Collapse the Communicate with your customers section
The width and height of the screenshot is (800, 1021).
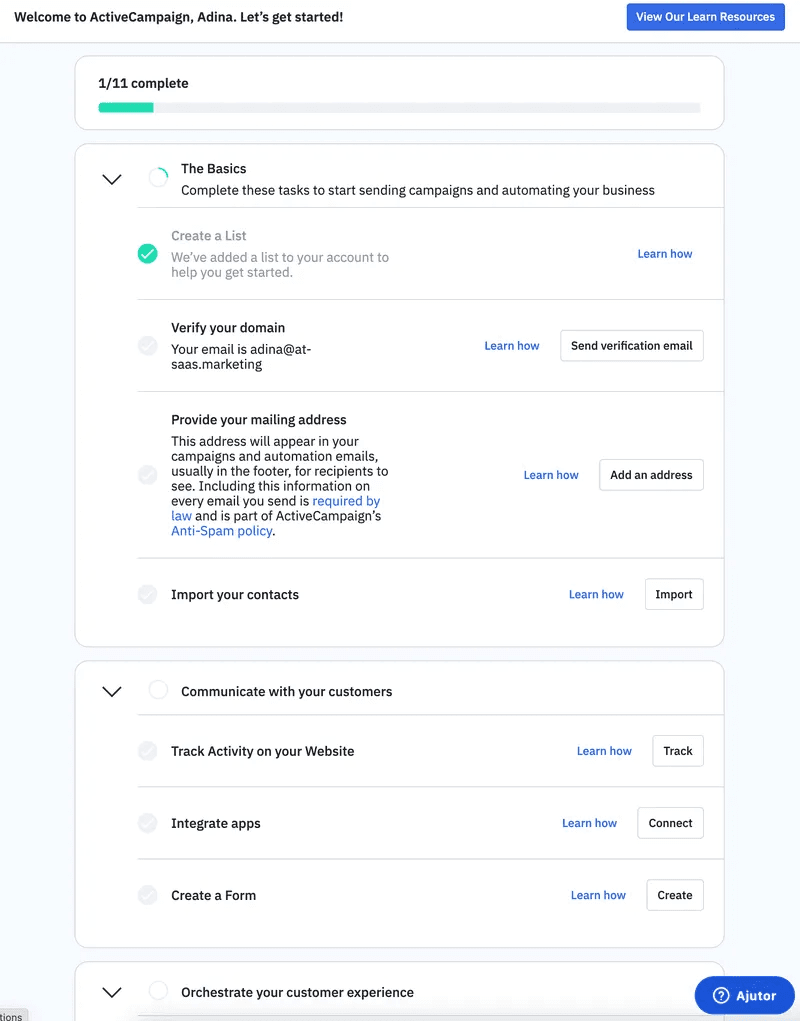click(x=111, y=691)
